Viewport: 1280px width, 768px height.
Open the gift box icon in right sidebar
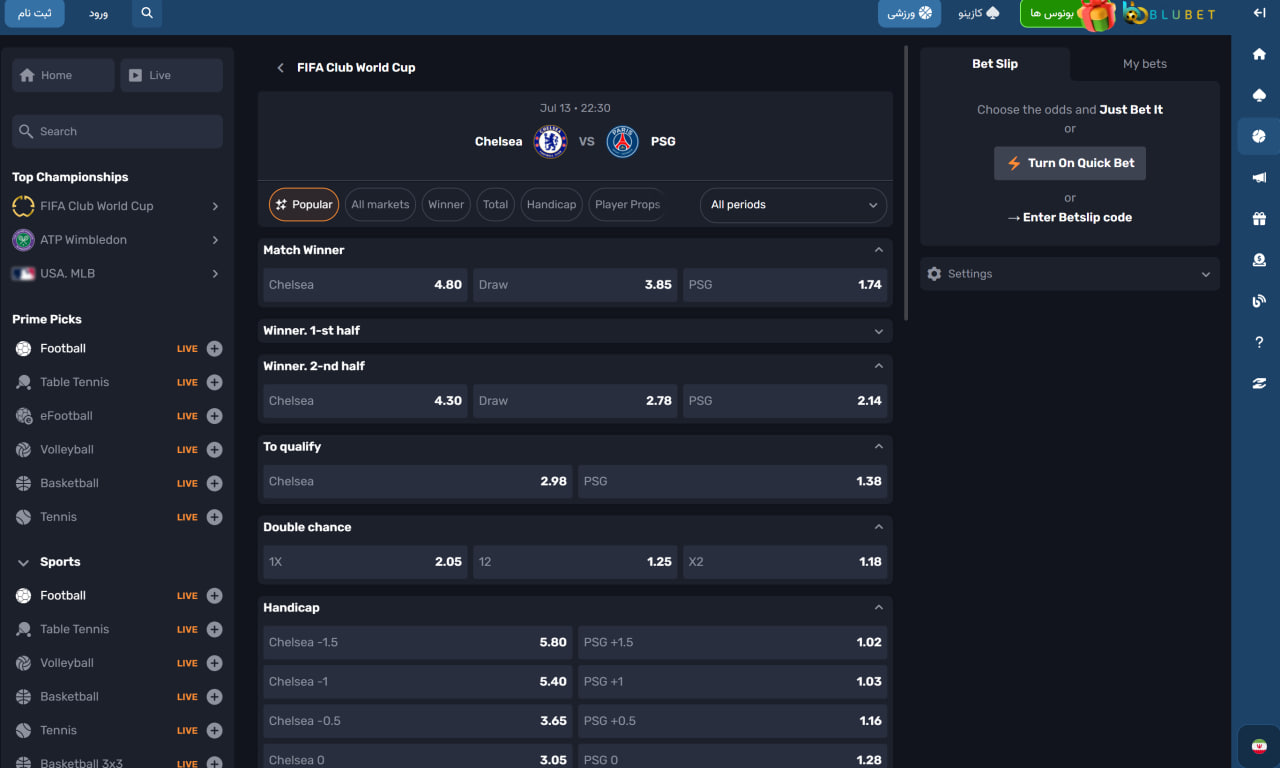point(1259,219)
